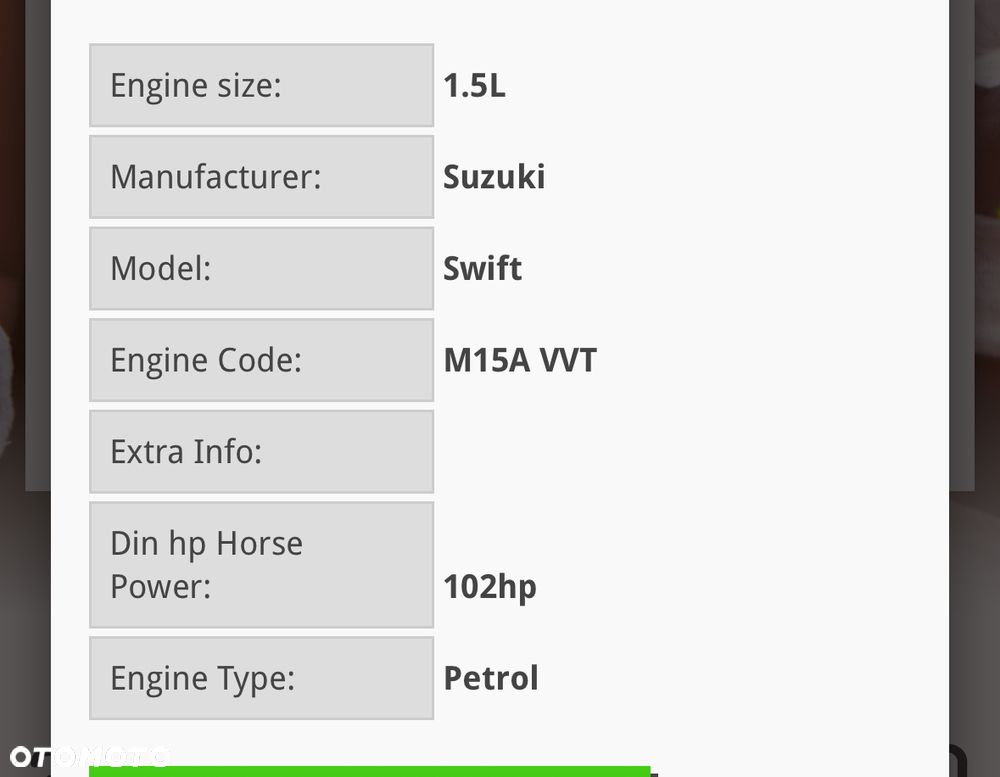Click the dimmed backdrop right of the dialog
This screenshot has height=777, width=1000.
974,600
